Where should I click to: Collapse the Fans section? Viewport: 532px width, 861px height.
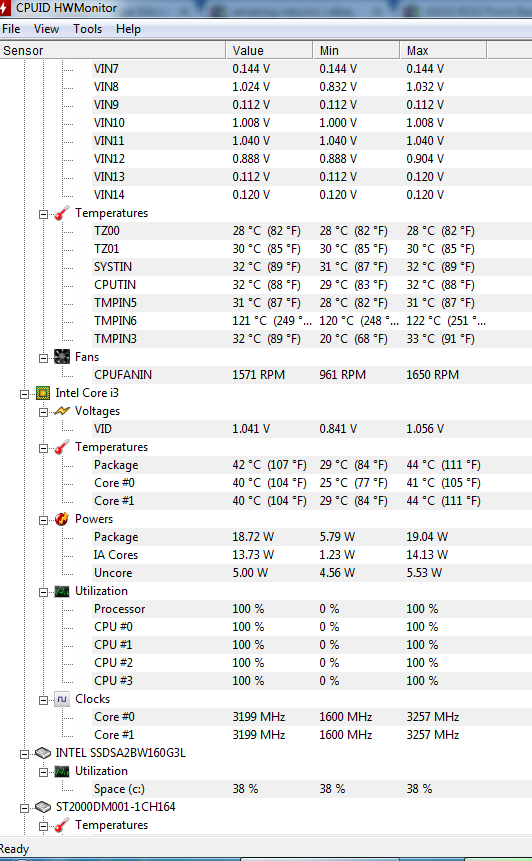point(43,358)
